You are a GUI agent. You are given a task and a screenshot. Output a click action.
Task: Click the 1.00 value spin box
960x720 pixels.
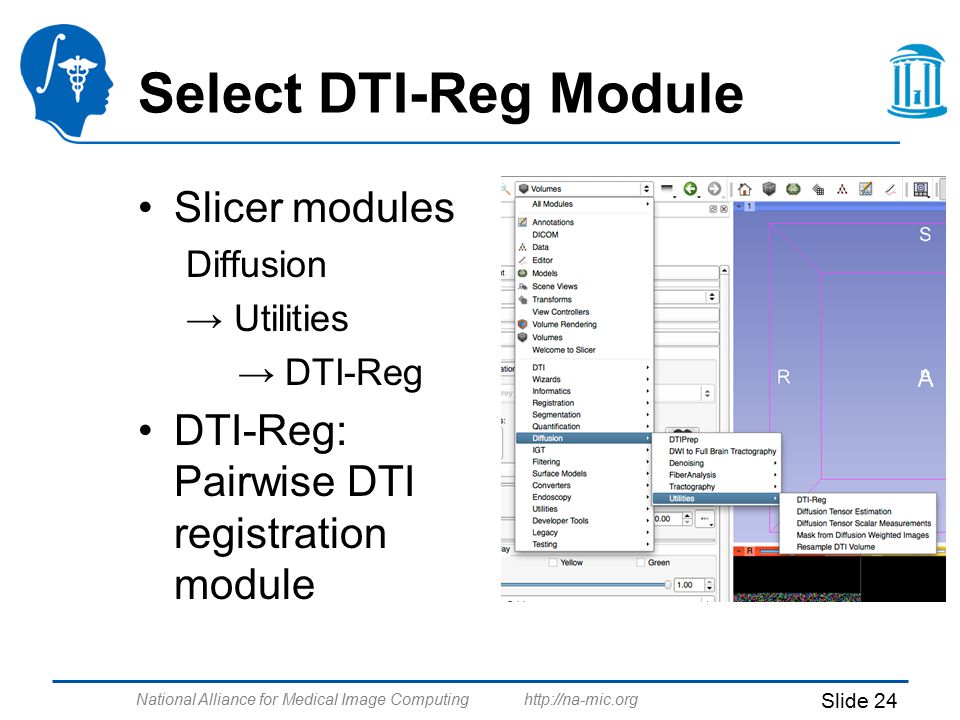(x=694, y=585)
